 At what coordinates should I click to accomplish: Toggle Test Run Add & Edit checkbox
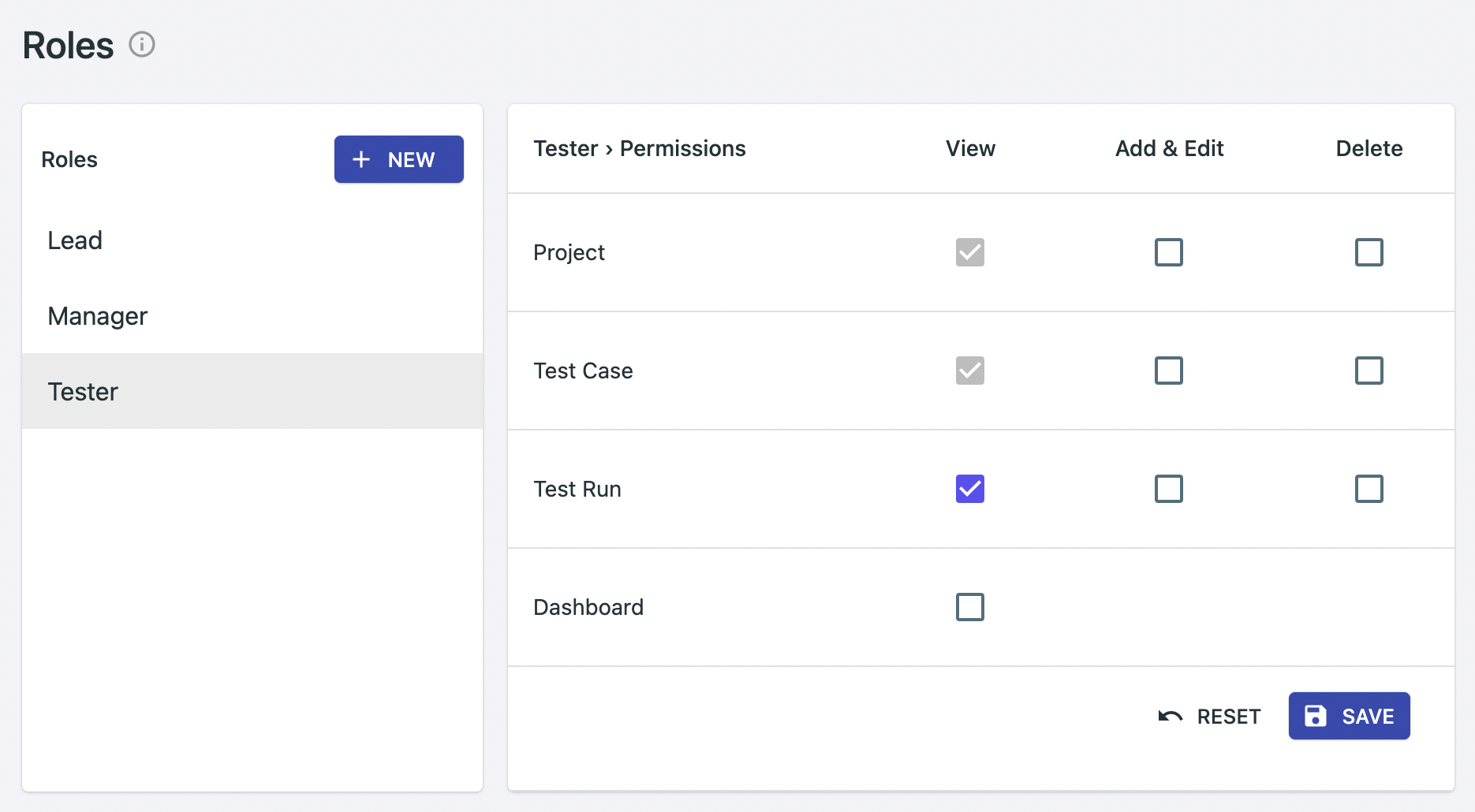pyautogui.click(x=1168, y=489)
